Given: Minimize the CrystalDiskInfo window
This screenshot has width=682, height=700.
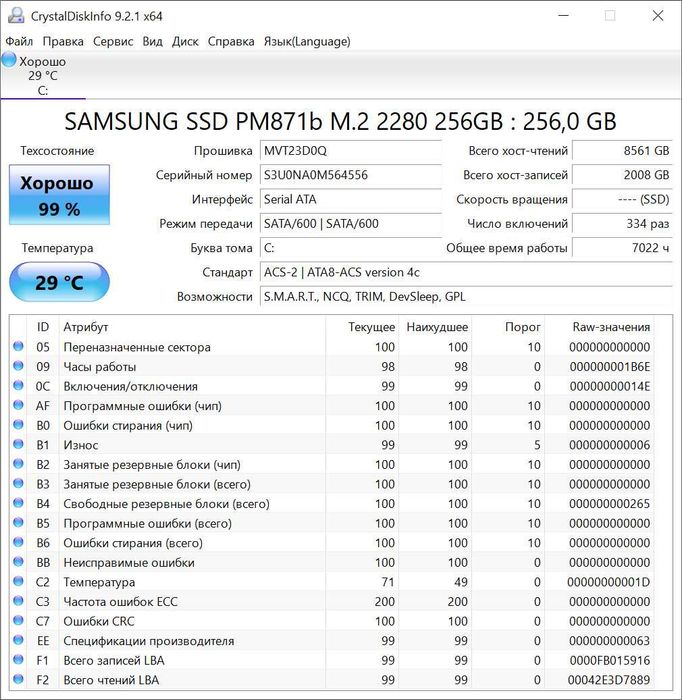Looking at the screenshot, I should pyautogui.click(x=564, y=16).
